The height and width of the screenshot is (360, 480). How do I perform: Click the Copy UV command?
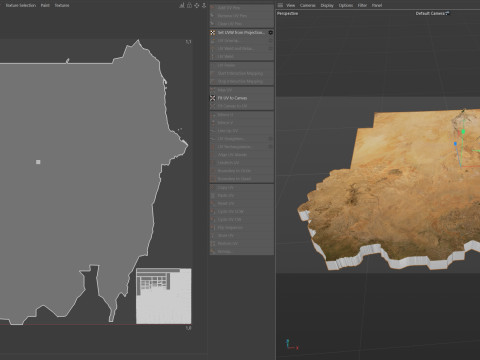pos(242,188)
